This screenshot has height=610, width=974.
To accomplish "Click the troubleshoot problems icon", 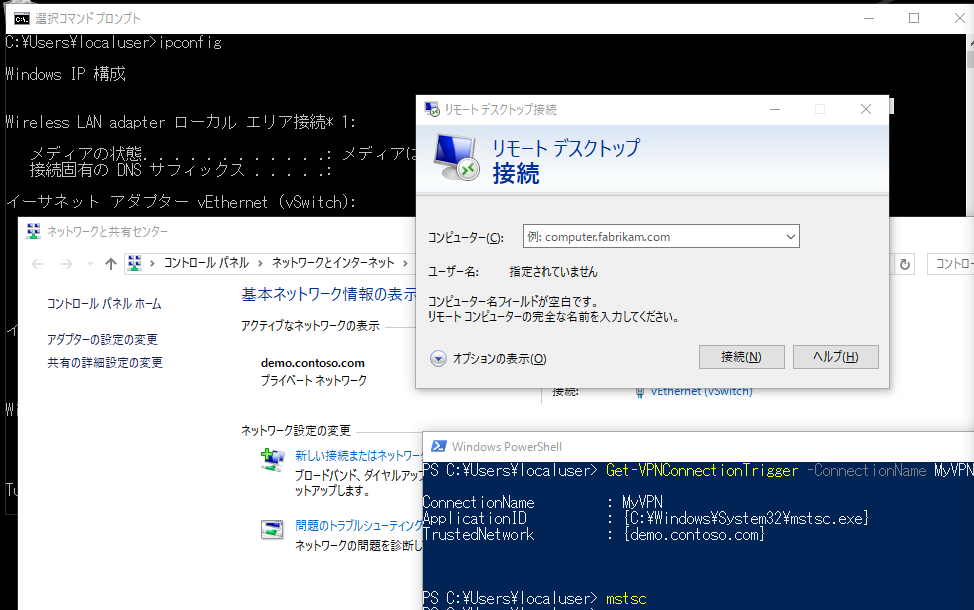I will 272,529.
